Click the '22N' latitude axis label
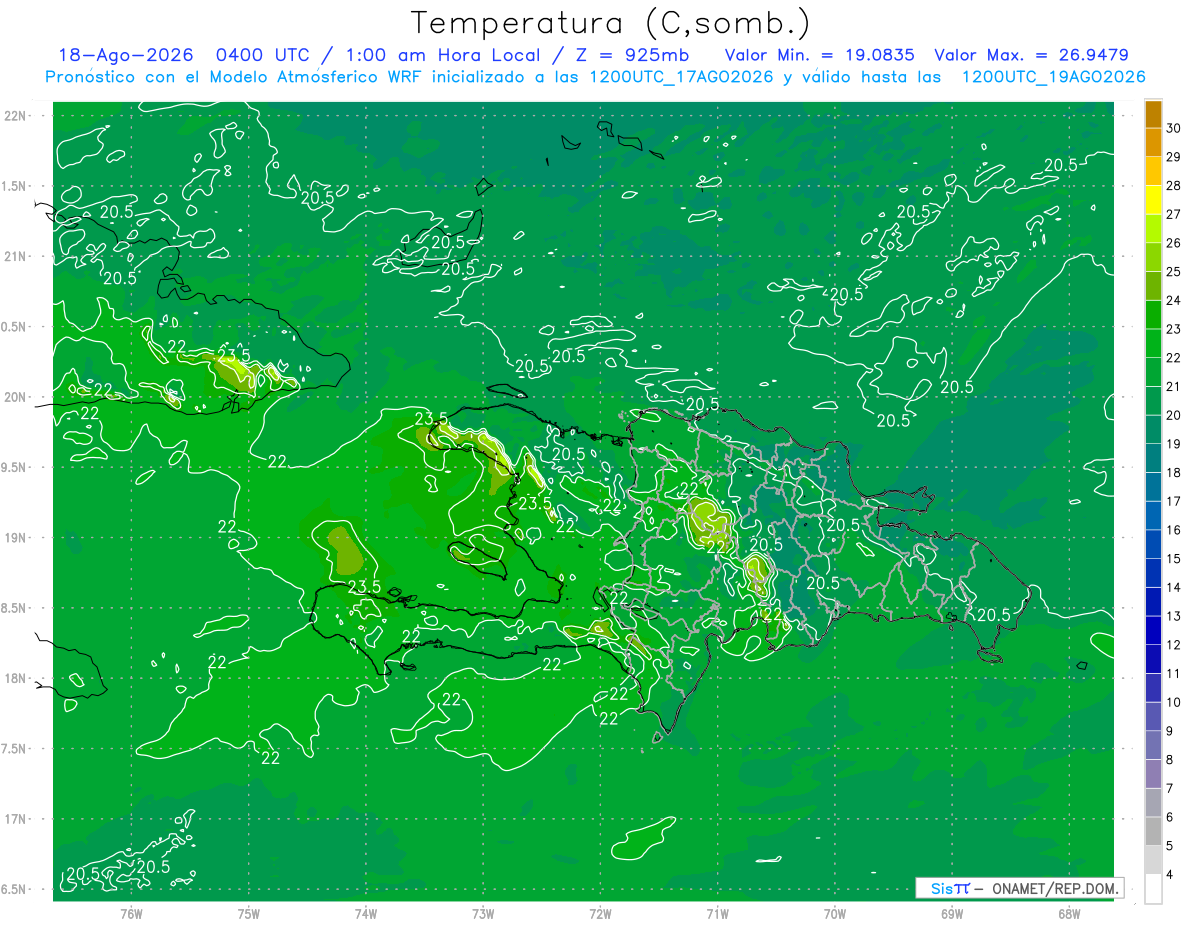Viewport: 1200px width, 927px height. (17, 116)
